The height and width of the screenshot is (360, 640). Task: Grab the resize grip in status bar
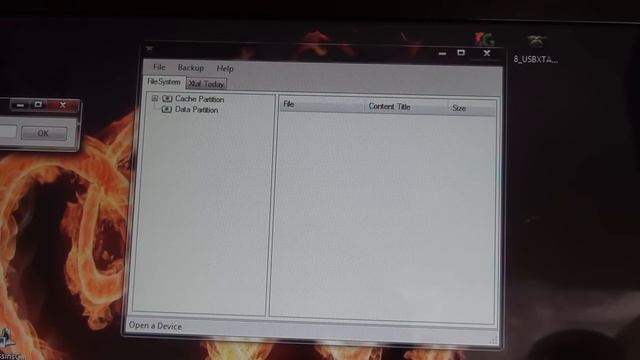(493, 340)
